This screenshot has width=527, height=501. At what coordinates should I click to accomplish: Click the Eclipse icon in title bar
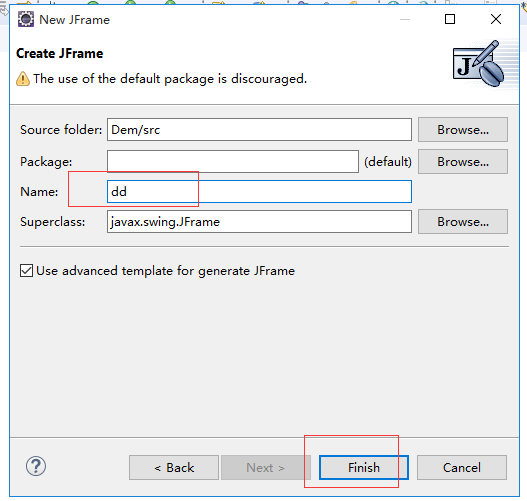[26, 19]
